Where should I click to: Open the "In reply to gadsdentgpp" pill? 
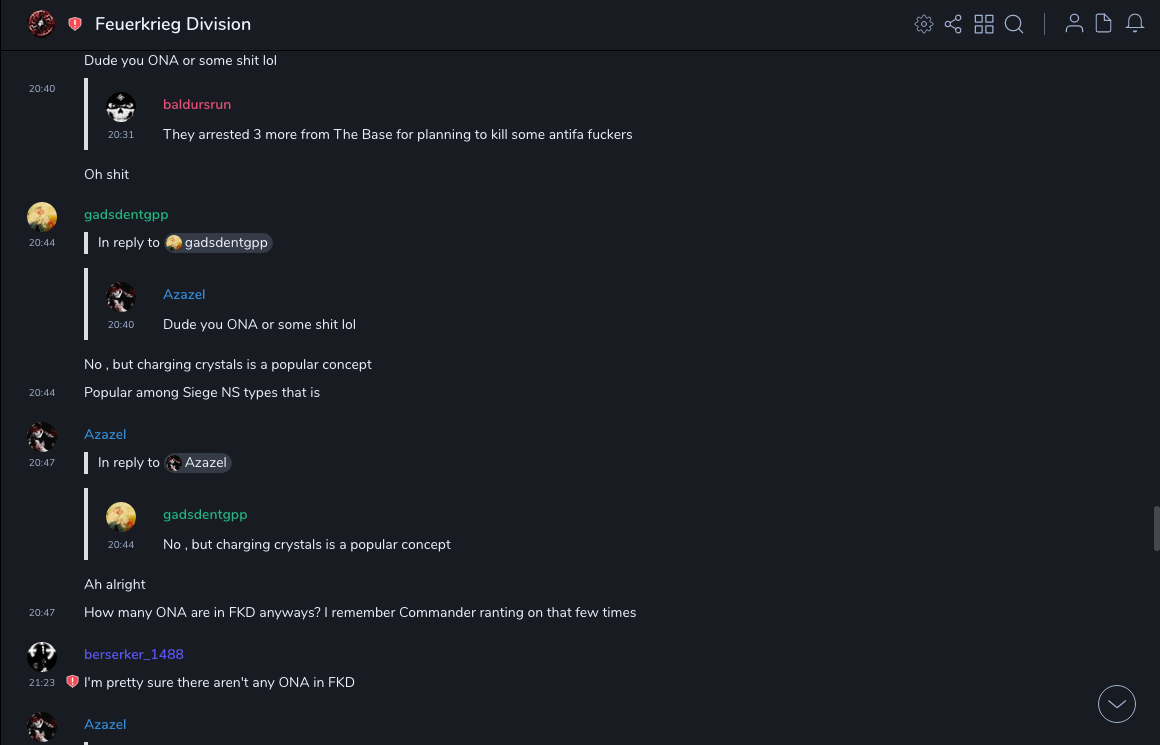point(218,242)
